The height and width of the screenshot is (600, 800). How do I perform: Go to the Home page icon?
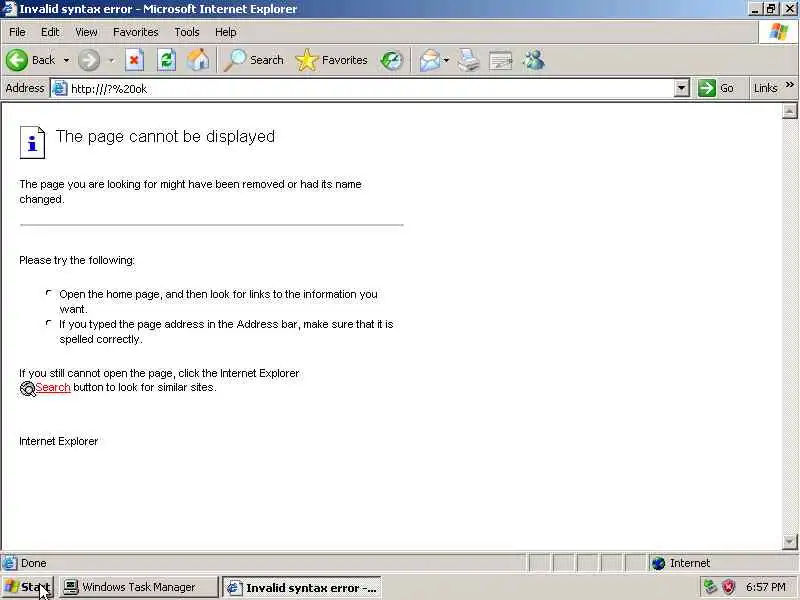point(198,60)
